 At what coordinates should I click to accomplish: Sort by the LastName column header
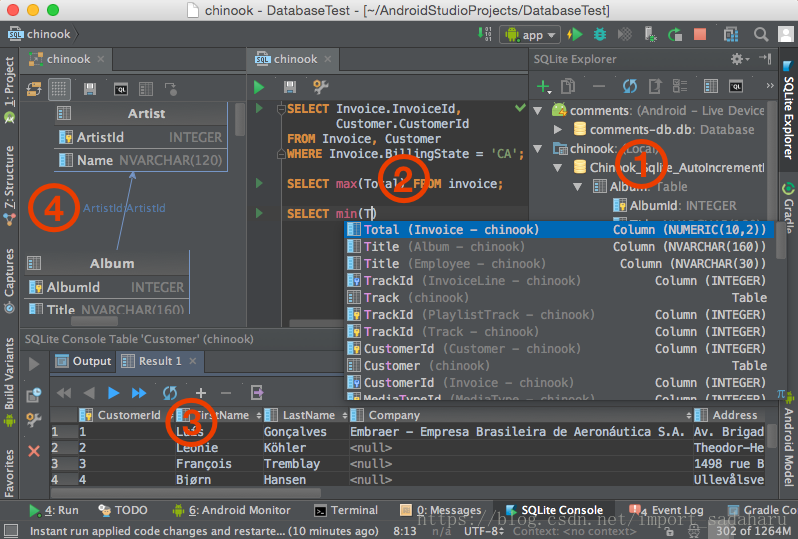pyautogui.click(x=305, y=415)
